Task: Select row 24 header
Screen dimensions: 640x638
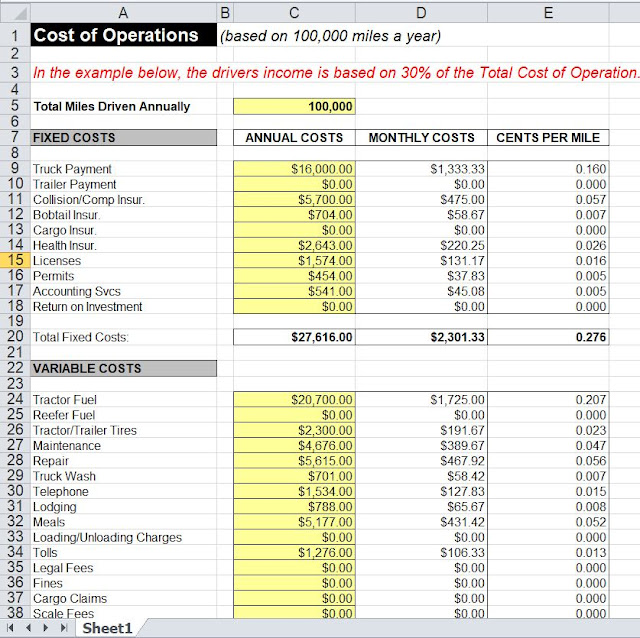Action: click(15, 399)
